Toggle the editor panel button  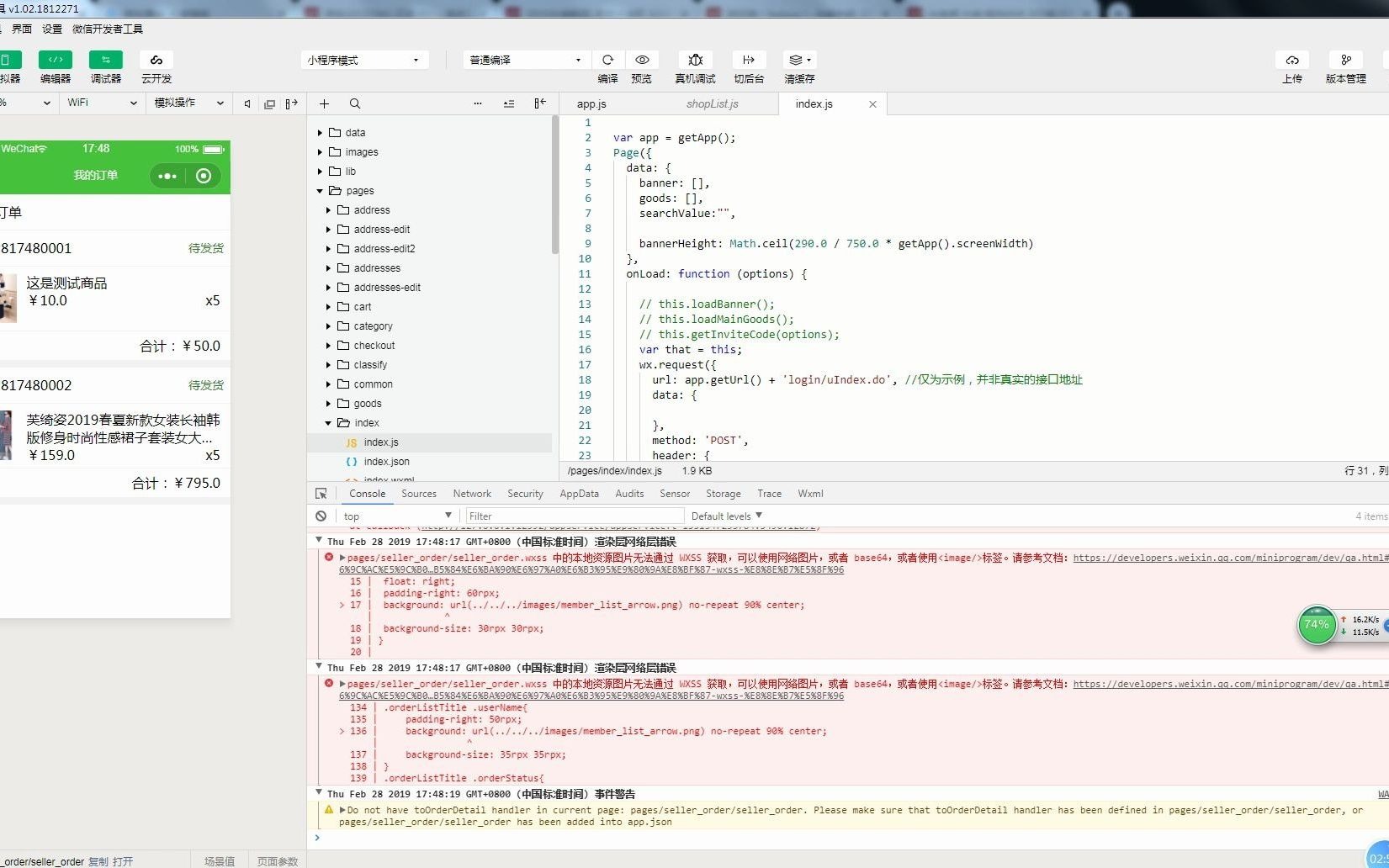point(55,60)
